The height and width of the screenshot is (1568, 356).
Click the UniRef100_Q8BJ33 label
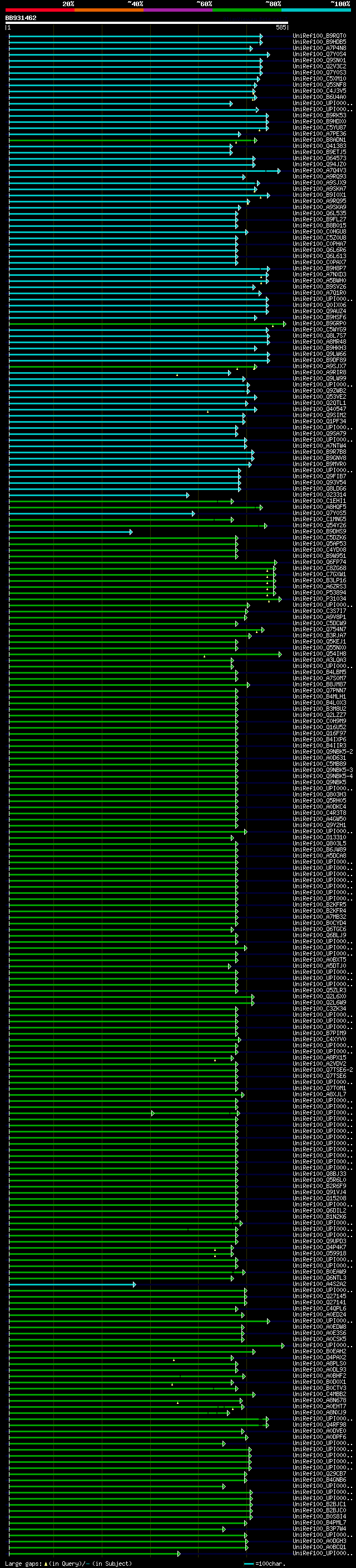[x=319, y=1174]
